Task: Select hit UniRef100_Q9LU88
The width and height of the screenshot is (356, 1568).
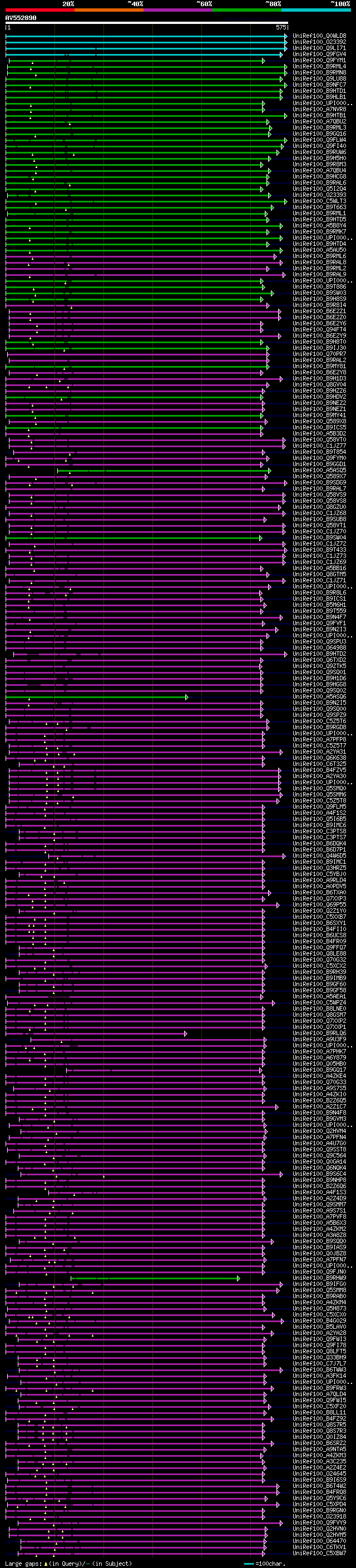Action: tap(319, 78)
